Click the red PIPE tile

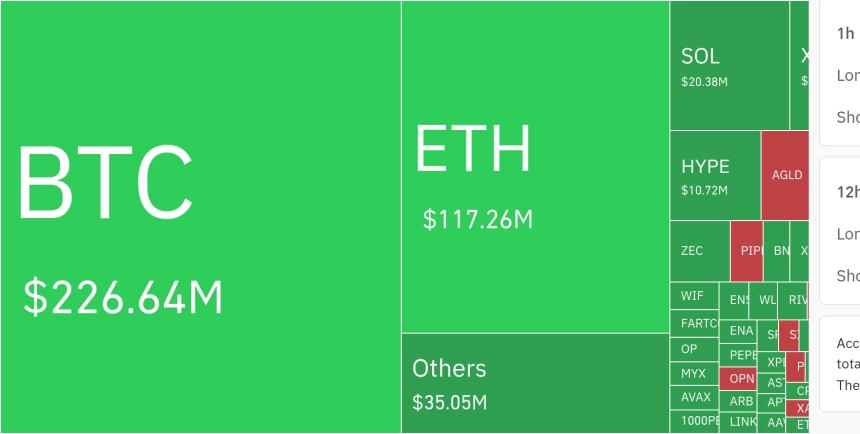[x=747, y=250]
